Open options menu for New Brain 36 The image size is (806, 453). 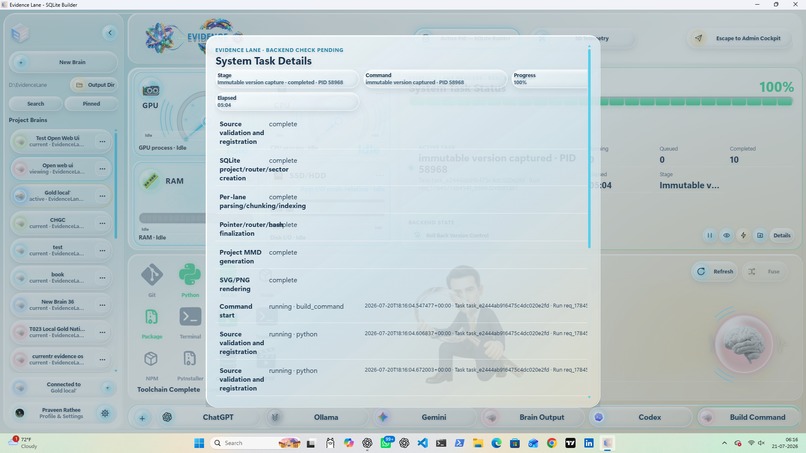[102, 305]
